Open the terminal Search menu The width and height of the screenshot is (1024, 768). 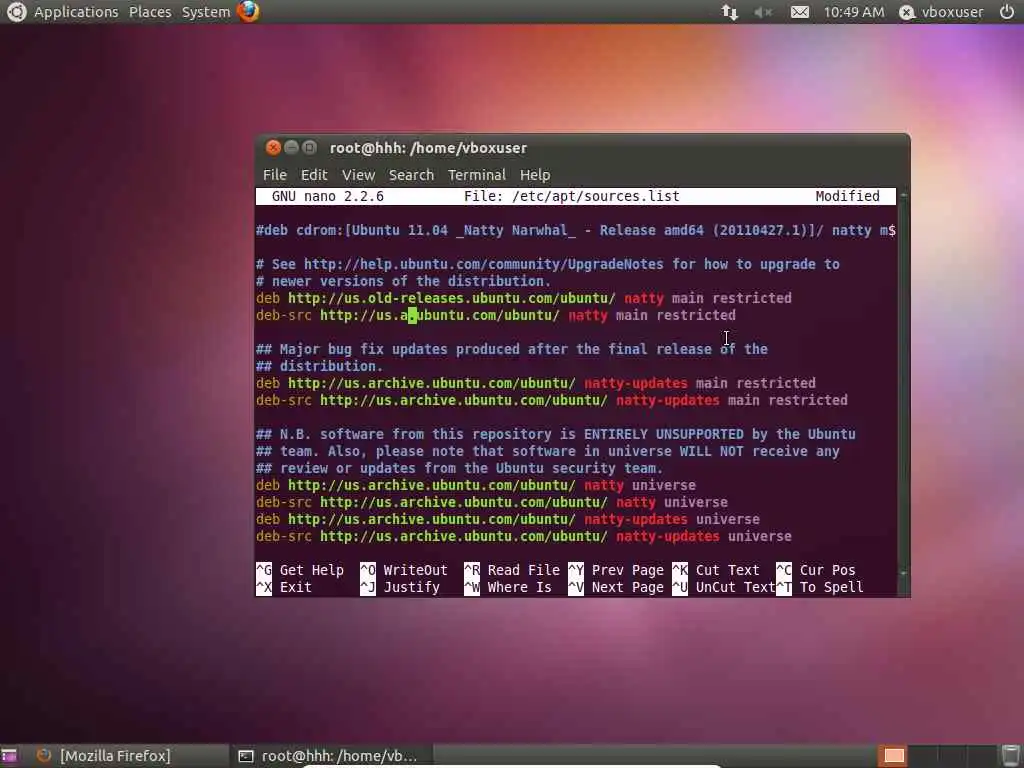(411, 175)
